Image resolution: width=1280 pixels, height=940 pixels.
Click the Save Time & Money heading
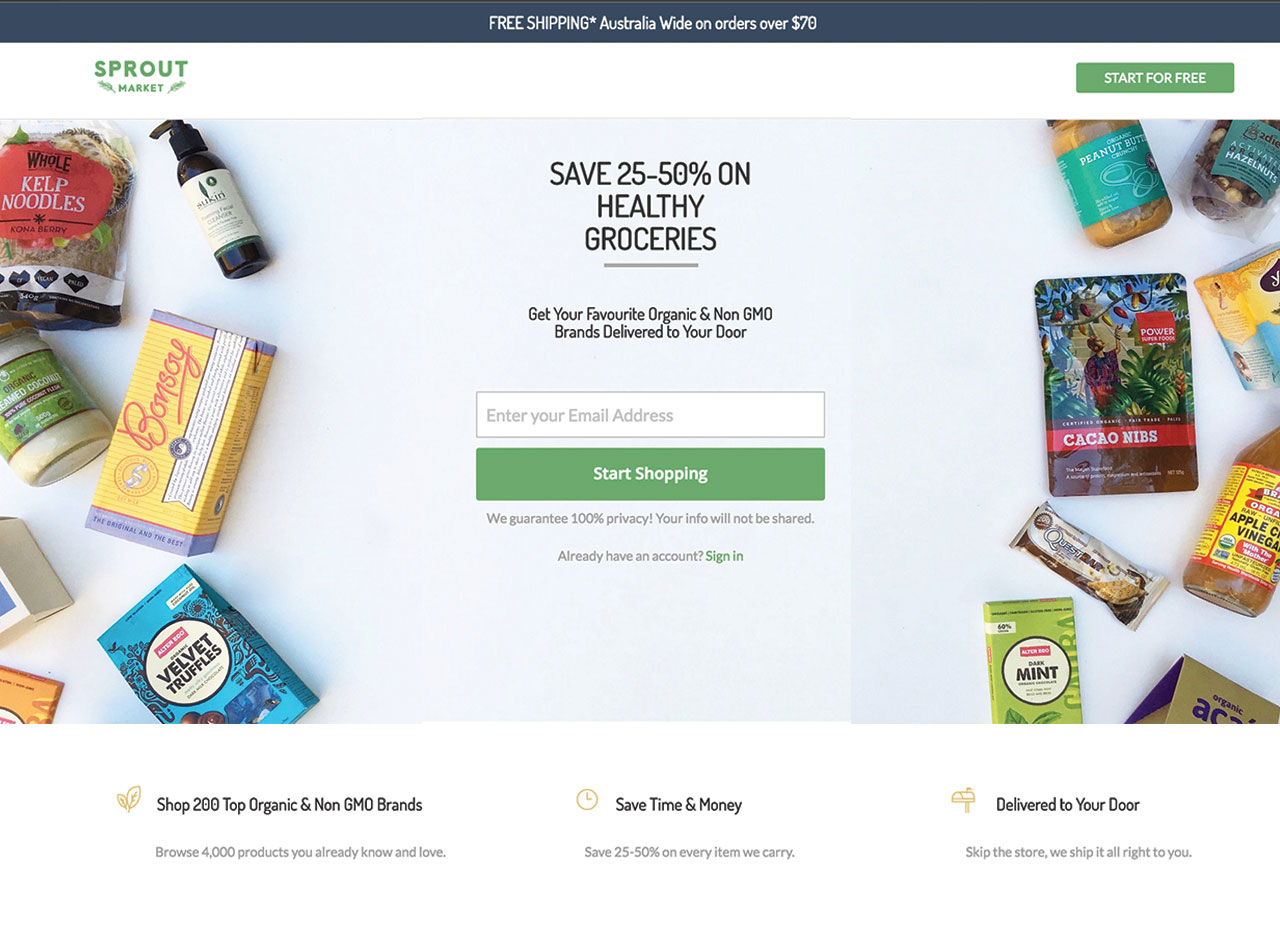click(x=679, y=805)
